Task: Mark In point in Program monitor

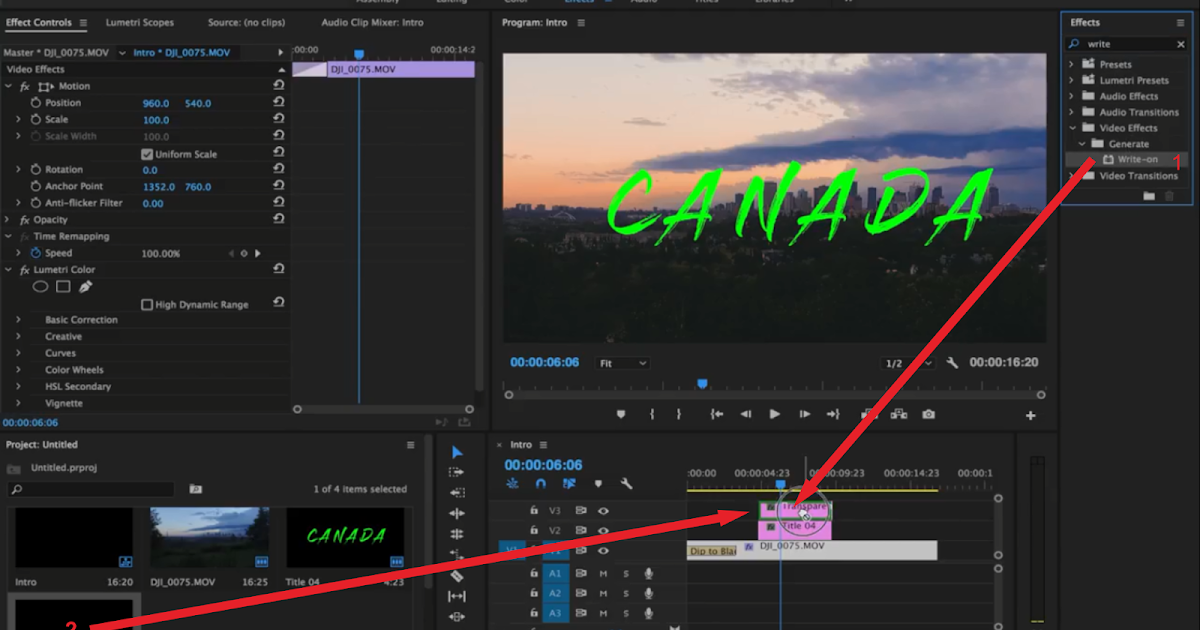Action: point(651,414)
